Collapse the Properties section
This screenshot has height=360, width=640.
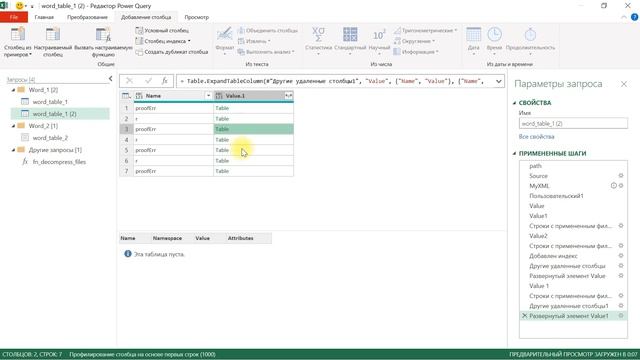514,103
